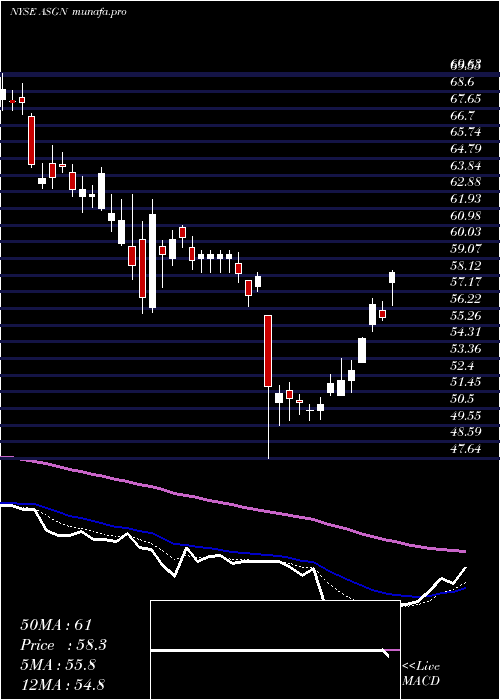Select the 55.26 price axis label
Viewport: 500px width, 700px height.
point(465,316)
